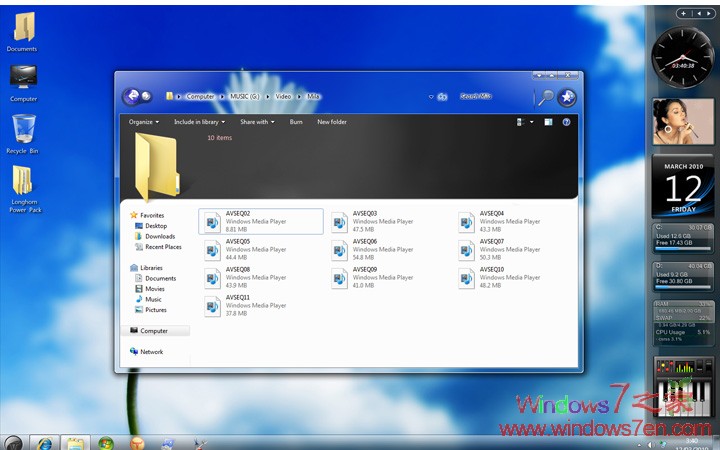Expand the arrow after Computer breadcrumb
This screenshot has height=450, width=720.
pyautogui.click(x=221, y=96)
